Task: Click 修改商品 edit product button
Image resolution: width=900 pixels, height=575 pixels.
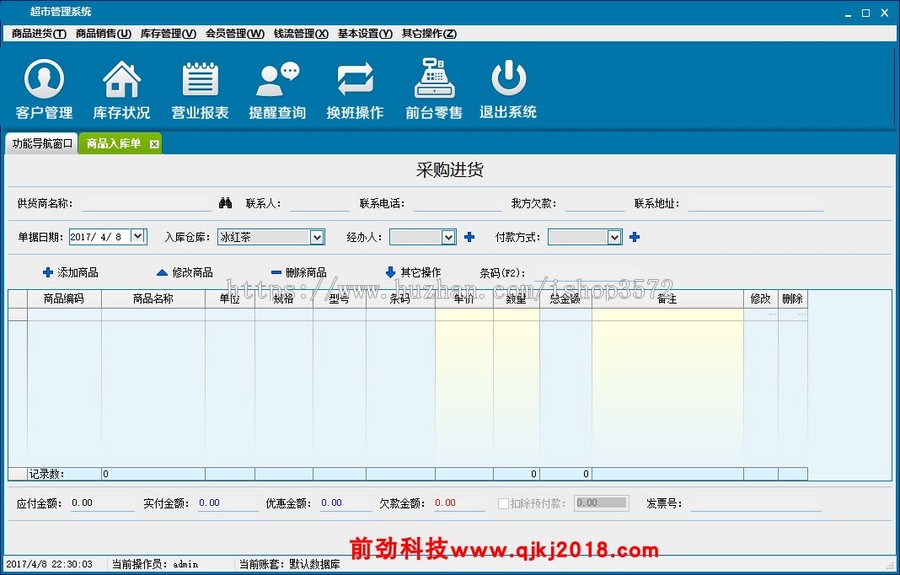Action: coord(185,272)
